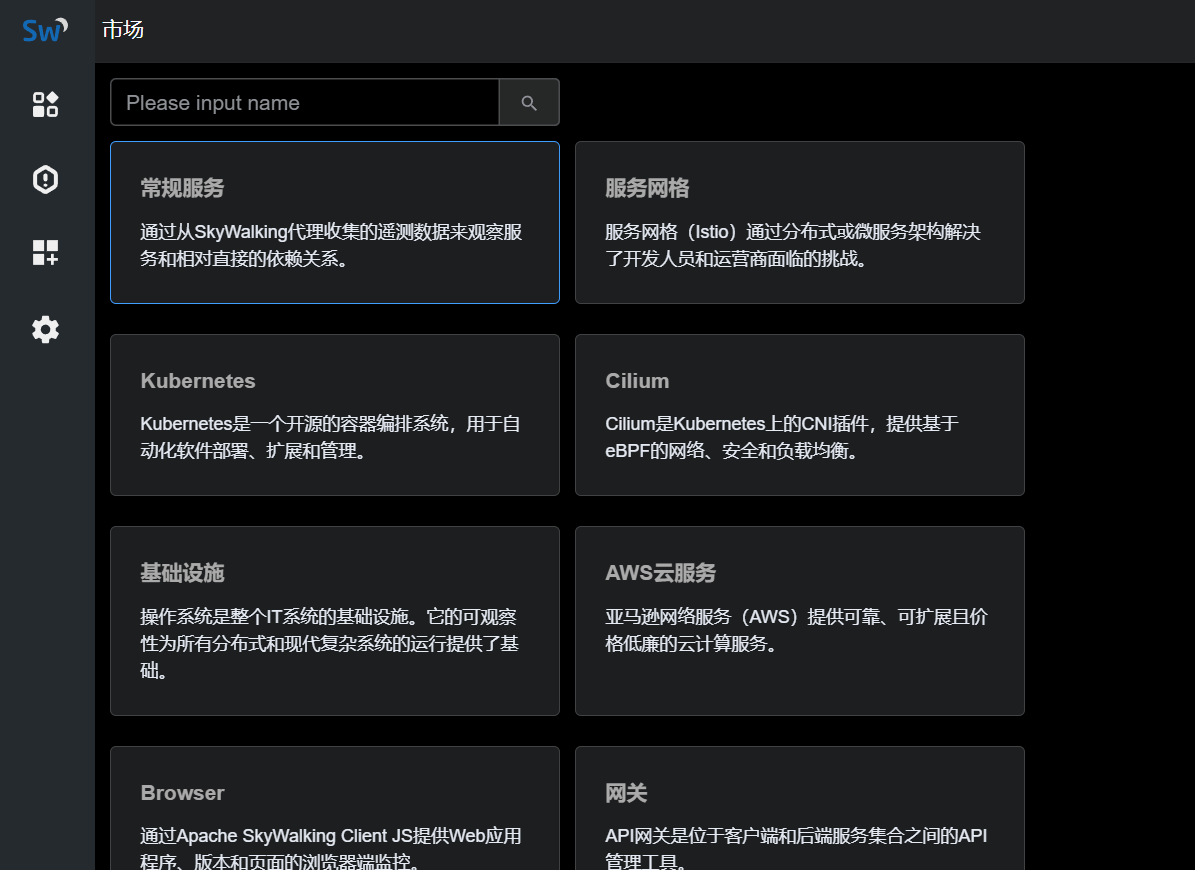This screenshot has height=870, width=1195.
Task: Open the 基础设施 card
Action: (335, 621)
